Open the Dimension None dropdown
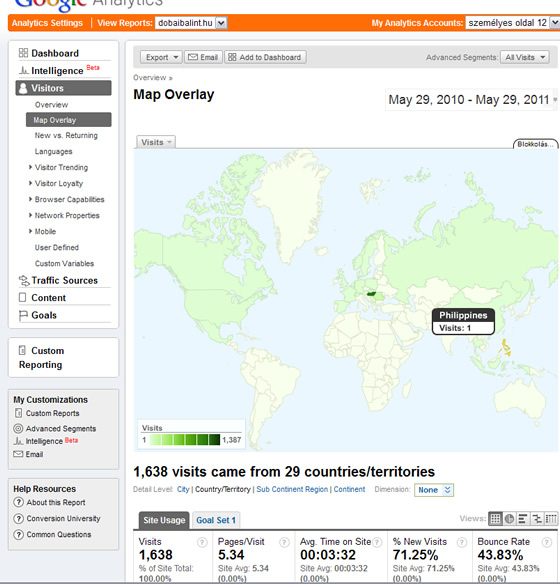The height and width of the screenshot is (584, 560). [x=434, y=490]
